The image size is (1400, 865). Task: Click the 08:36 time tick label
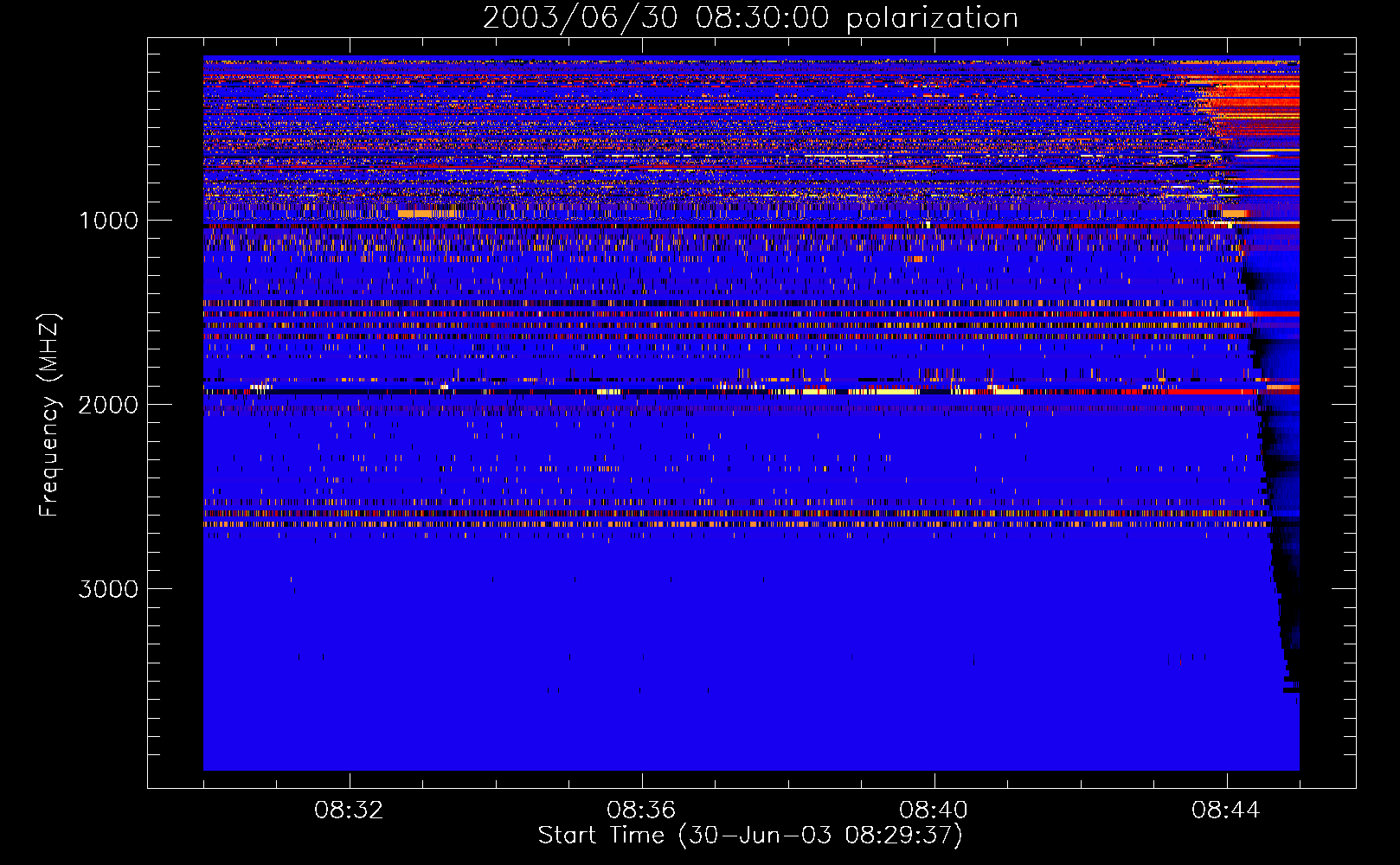click(x=641, y=811)
